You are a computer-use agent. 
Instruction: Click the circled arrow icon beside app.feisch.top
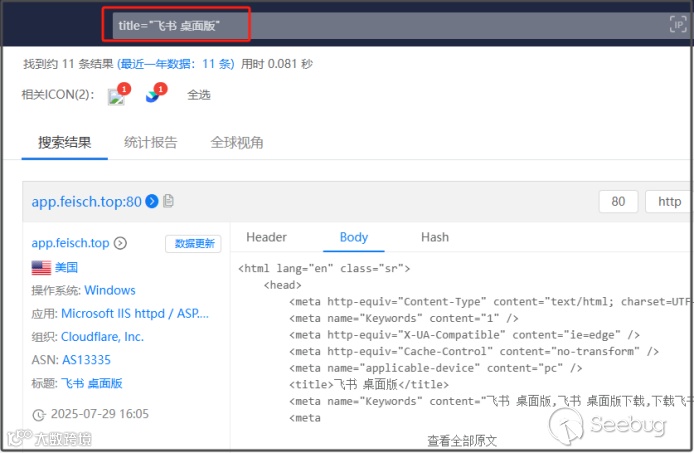tap(120, 243)
